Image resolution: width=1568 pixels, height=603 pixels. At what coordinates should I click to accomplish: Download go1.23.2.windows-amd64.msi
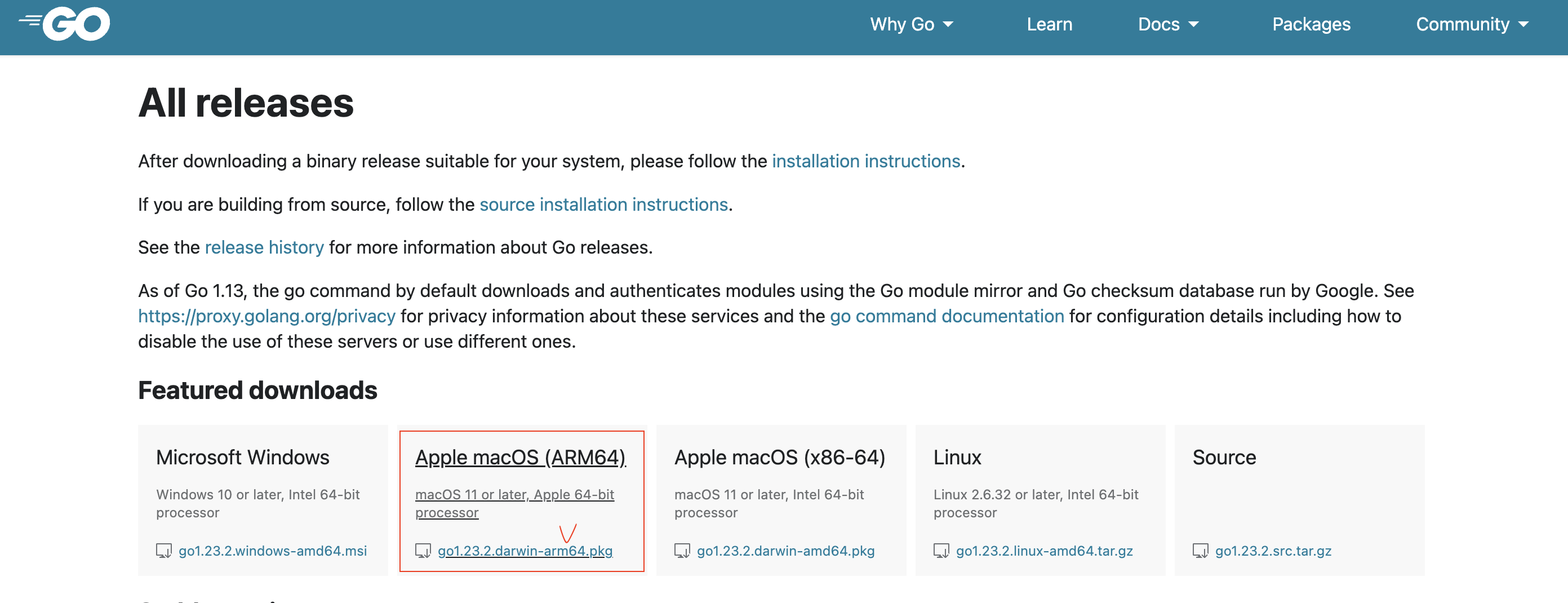pos(273,551)
